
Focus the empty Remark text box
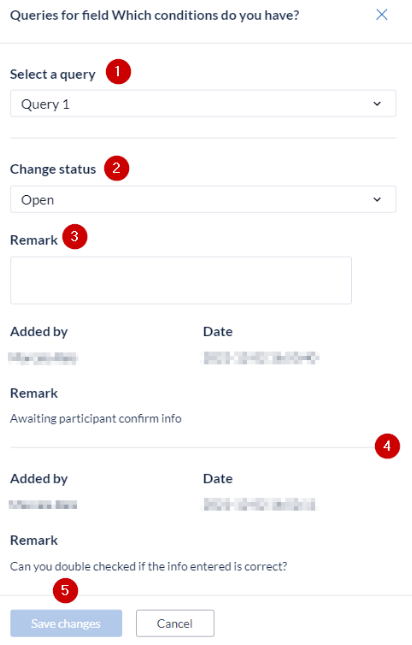click(x=181, y=280)
